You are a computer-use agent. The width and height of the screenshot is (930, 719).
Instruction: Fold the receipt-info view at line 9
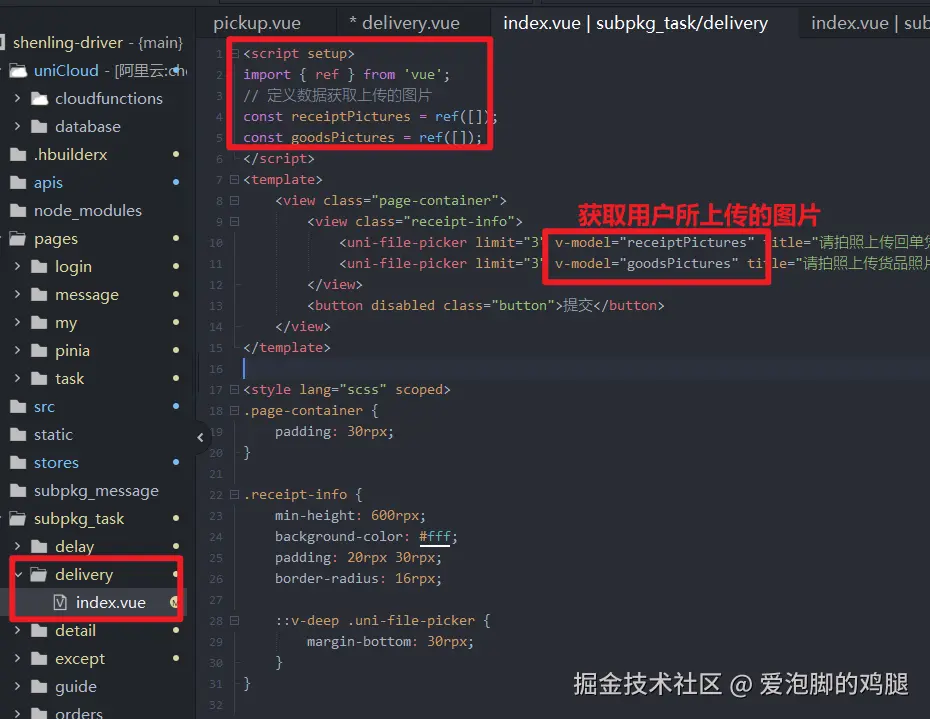point(234,221)
